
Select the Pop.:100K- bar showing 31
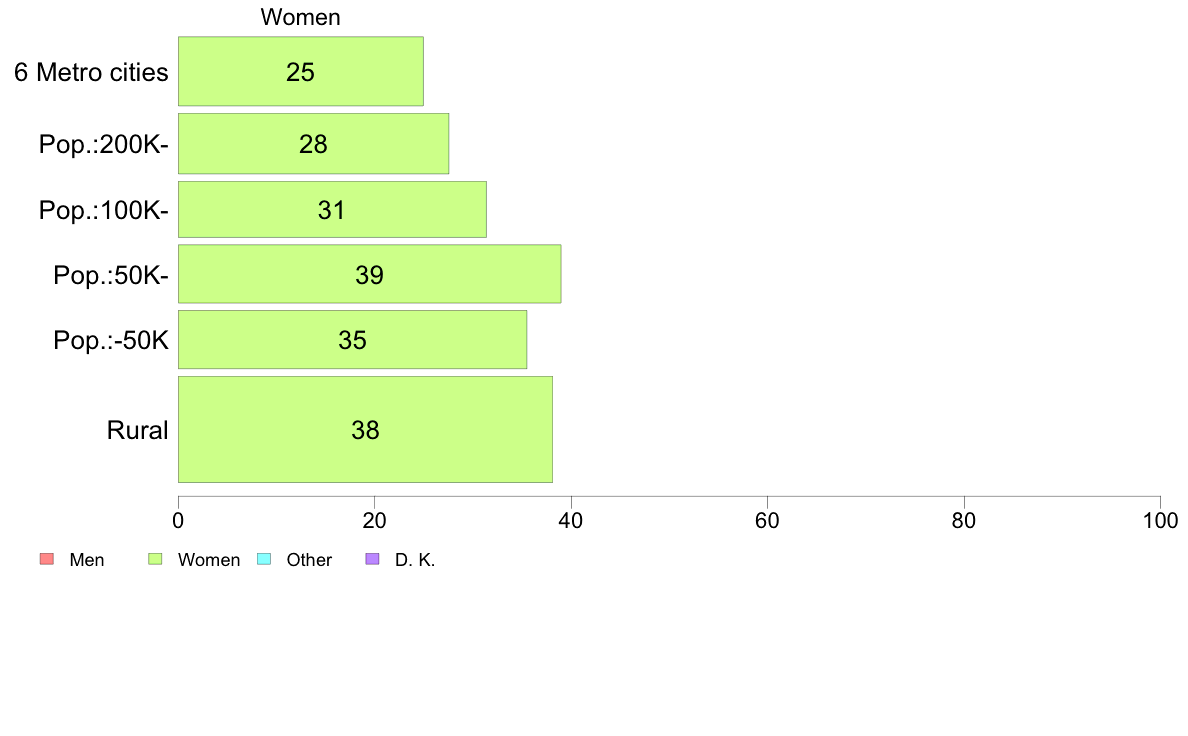332,209
